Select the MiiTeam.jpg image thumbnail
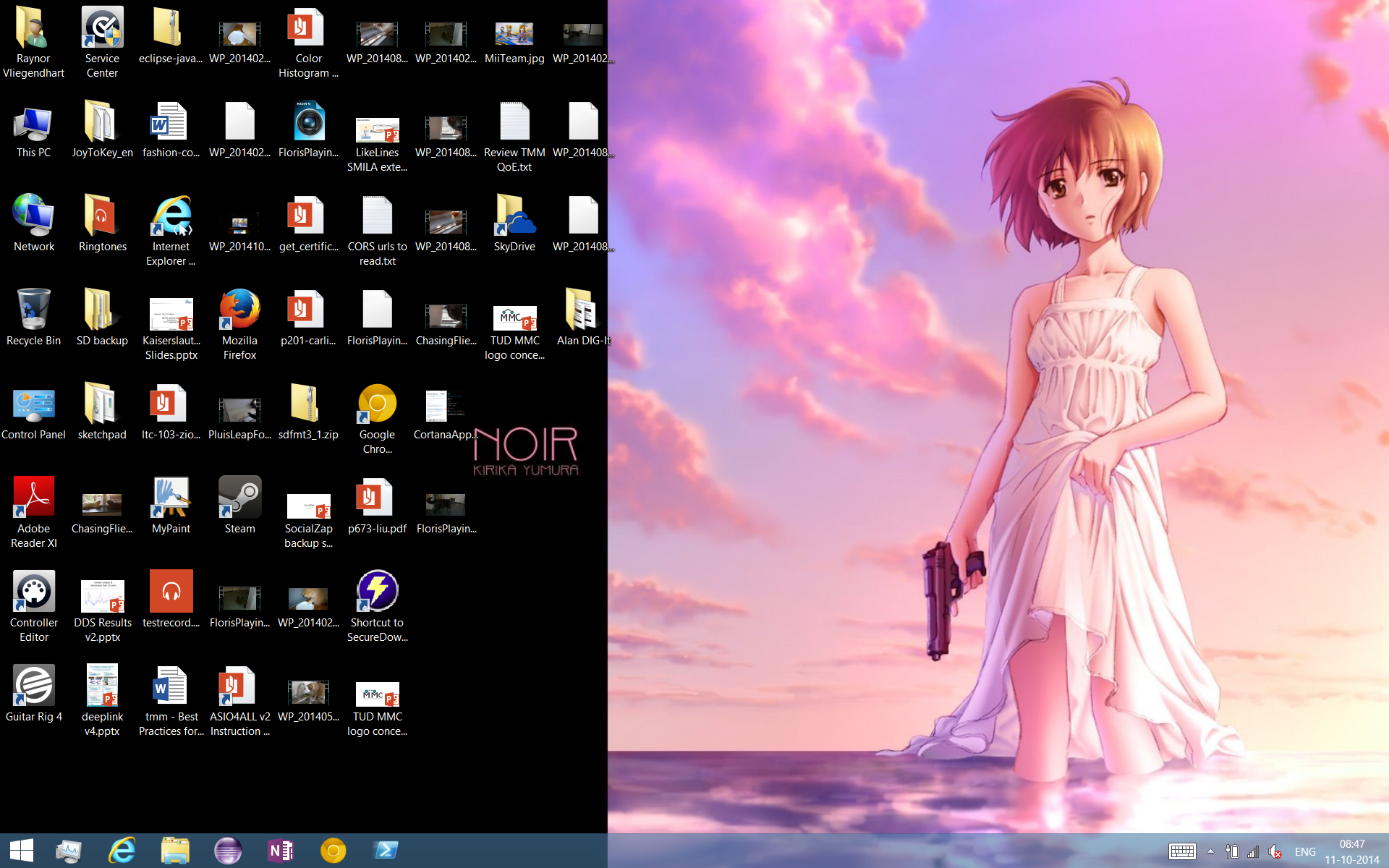 point(514,35)
